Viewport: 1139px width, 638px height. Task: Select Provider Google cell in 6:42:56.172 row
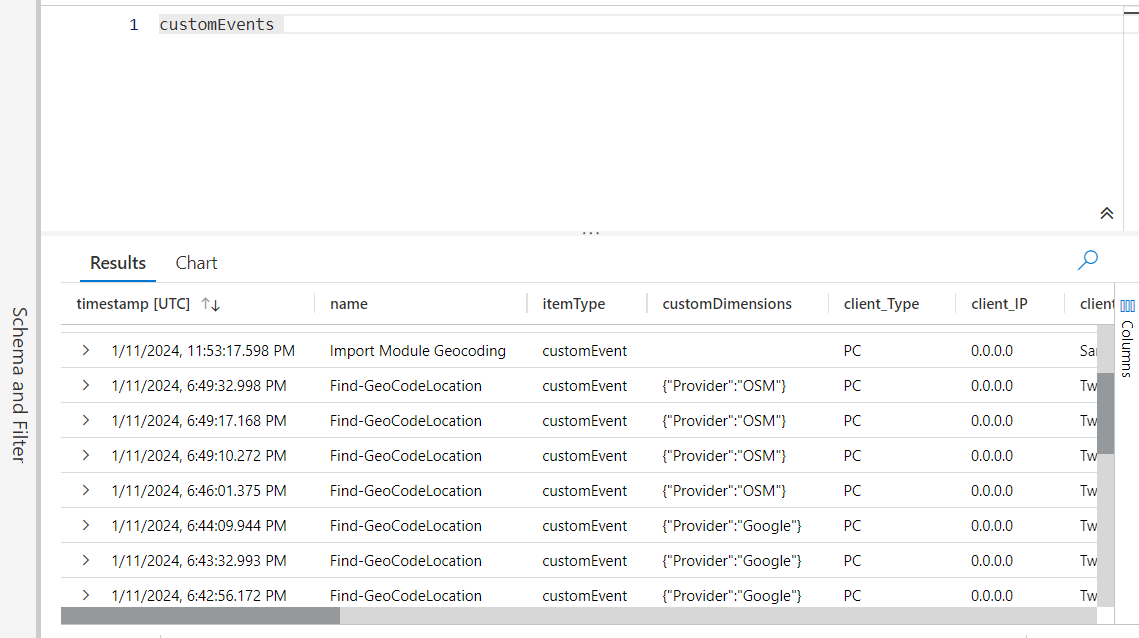pyautogui.click(x=731, y=596)
